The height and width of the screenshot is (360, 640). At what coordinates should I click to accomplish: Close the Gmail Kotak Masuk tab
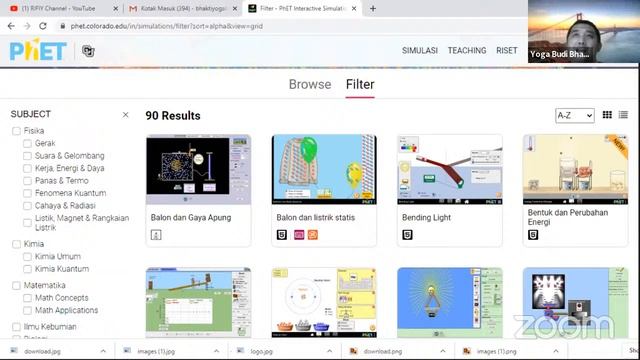pyautogui.click(x=235, y=8)
